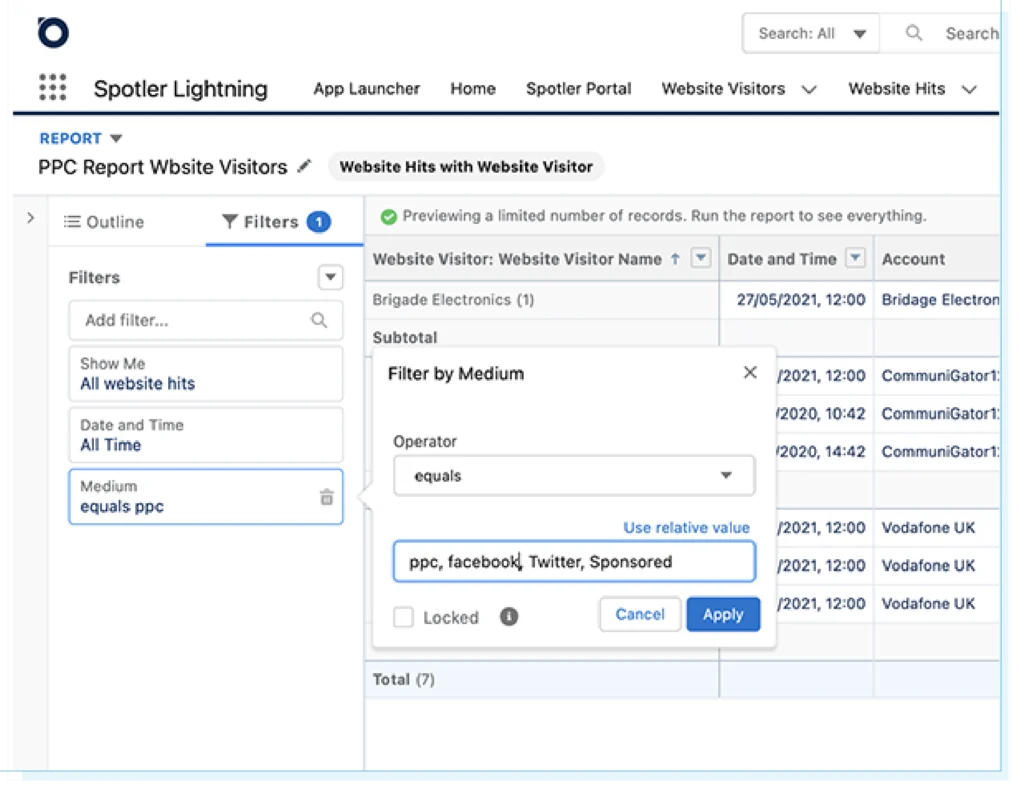Switch to the Outline tab
The height and width of the screenshot is (788, 1024).
point(103,221)
